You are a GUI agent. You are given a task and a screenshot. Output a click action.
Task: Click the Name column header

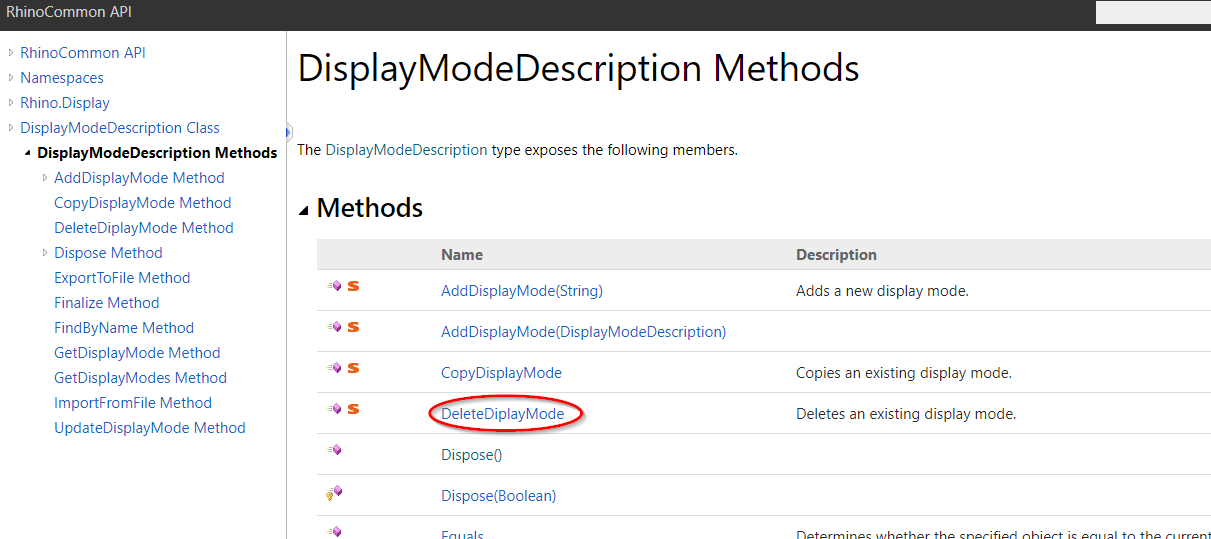(x=462, y=255)
